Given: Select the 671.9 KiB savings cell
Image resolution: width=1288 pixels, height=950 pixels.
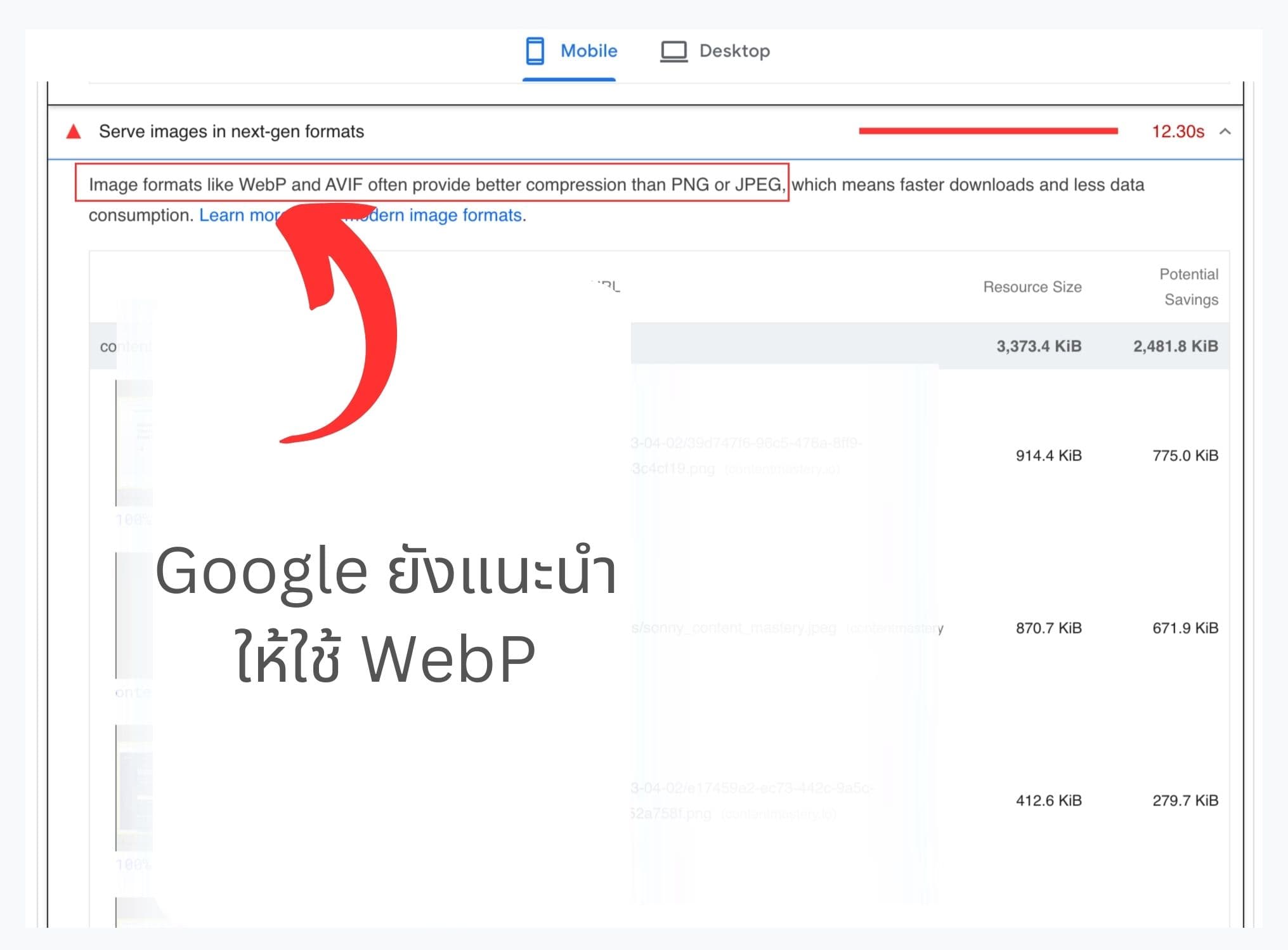Looking at the screenshot, I should 1185,628.
